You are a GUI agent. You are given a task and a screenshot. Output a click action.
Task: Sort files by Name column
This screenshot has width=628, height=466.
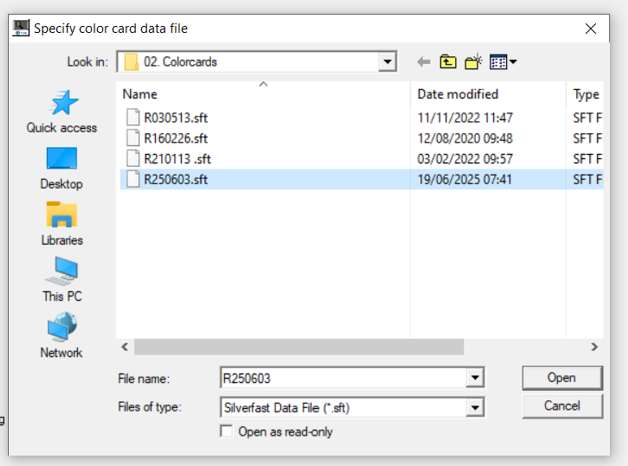(264, 94)
